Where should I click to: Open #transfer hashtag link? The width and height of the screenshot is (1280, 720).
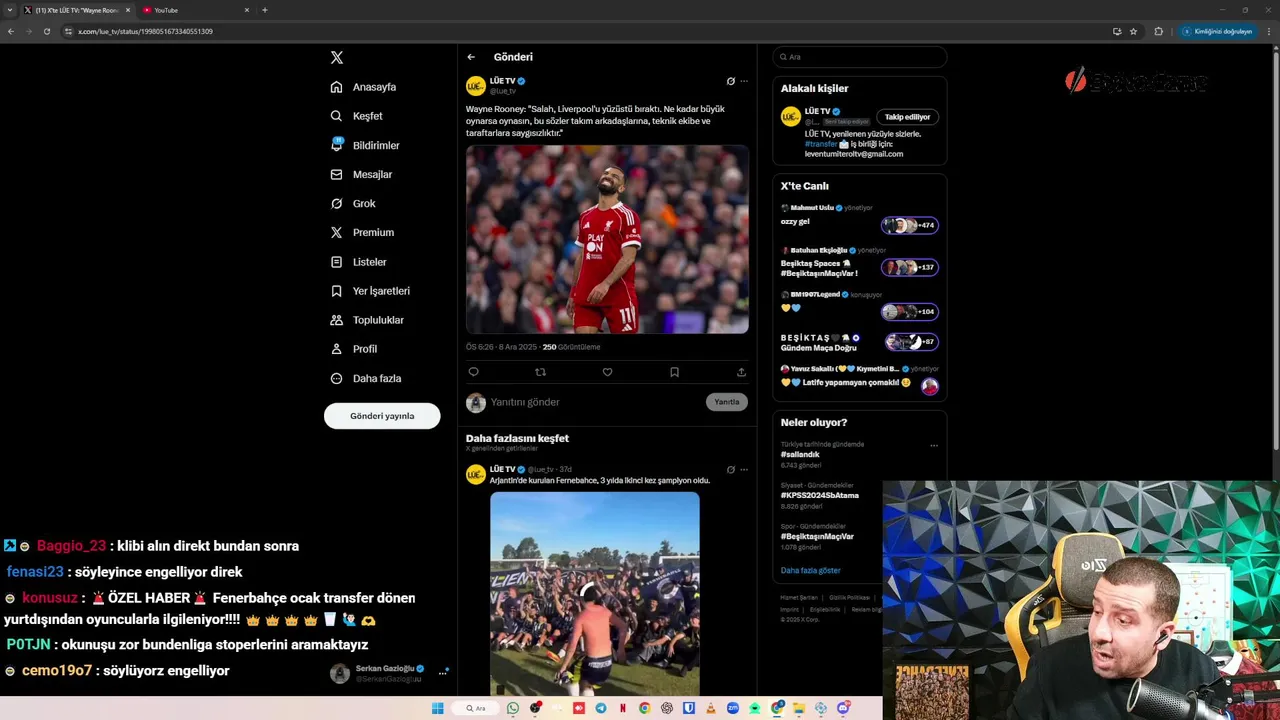(821, 144)
